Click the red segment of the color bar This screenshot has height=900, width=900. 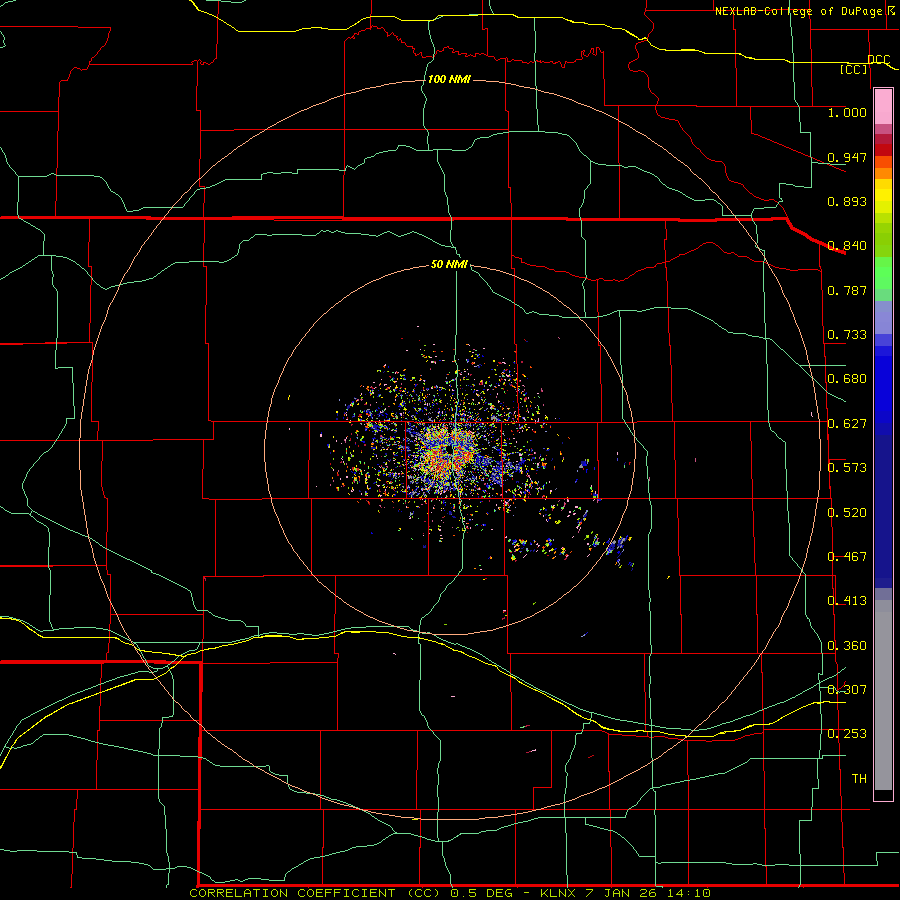pyautogui.click(x=883, y=150)
